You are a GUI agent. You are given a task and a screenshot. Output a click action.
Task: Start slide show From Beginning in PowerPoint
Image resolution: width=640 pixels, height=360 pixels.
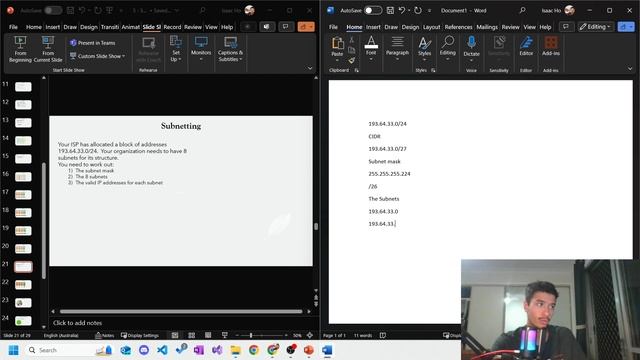pos(20,49)
